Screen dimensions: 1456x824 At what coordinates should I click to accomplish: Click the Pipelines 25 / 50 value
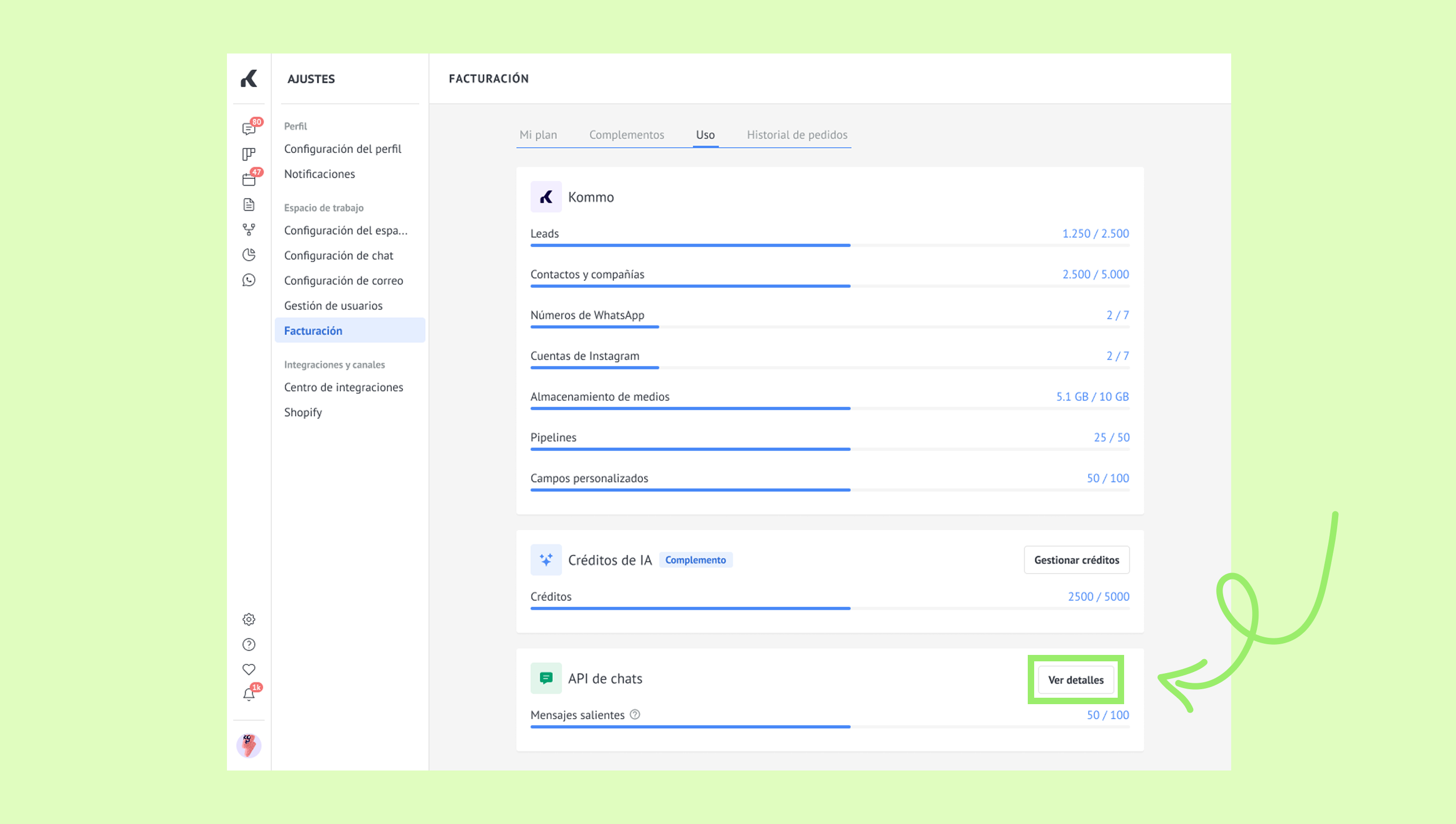(x=1111, y=437)
